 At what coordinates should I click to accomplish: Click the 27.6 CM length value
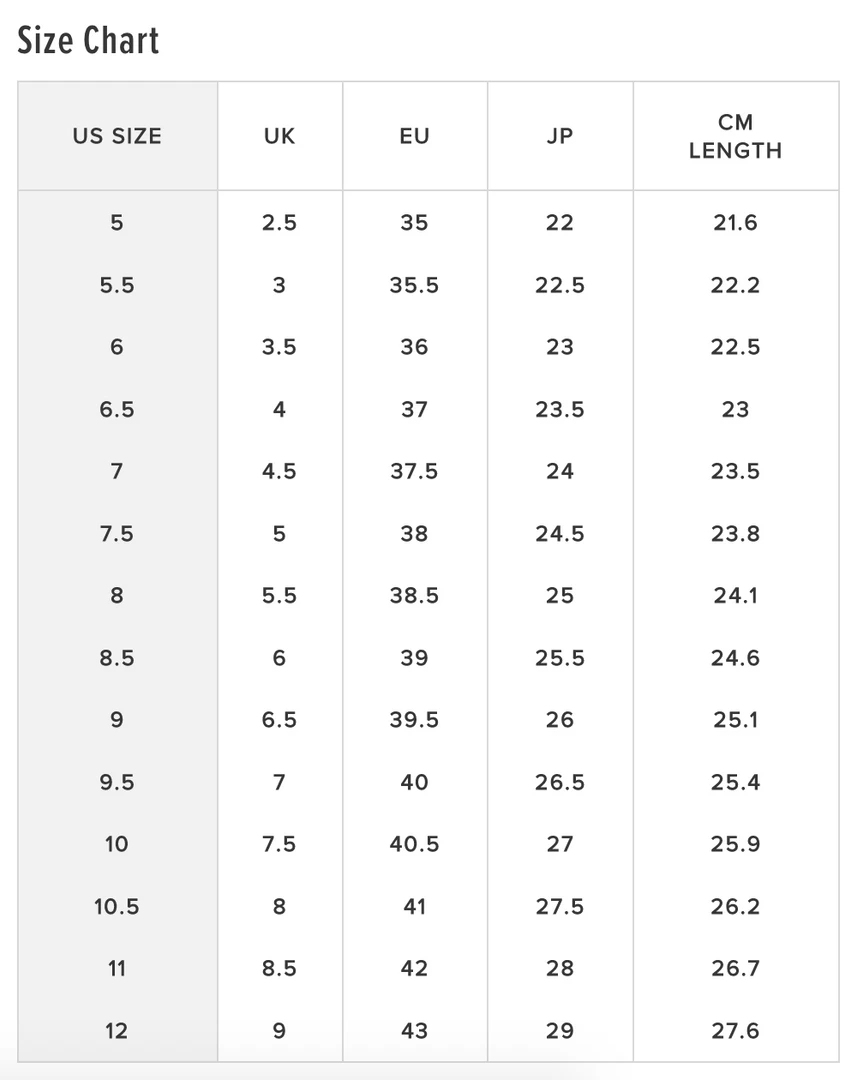735,1030
